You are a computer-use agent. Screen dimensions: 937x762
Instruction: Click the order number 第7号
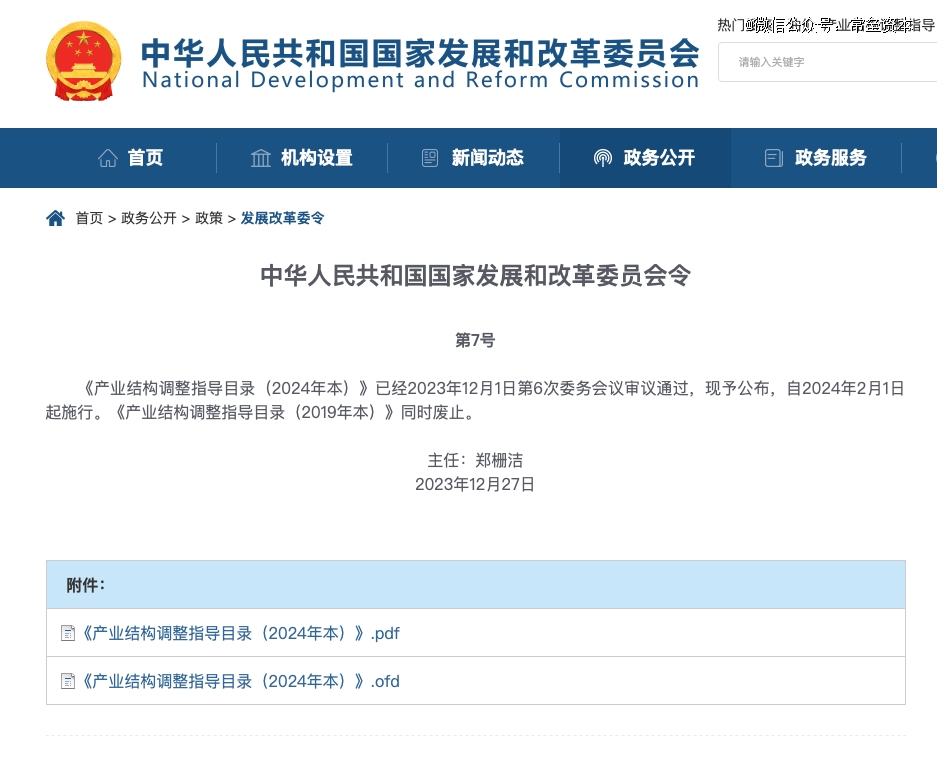click(x=475, y=340)
